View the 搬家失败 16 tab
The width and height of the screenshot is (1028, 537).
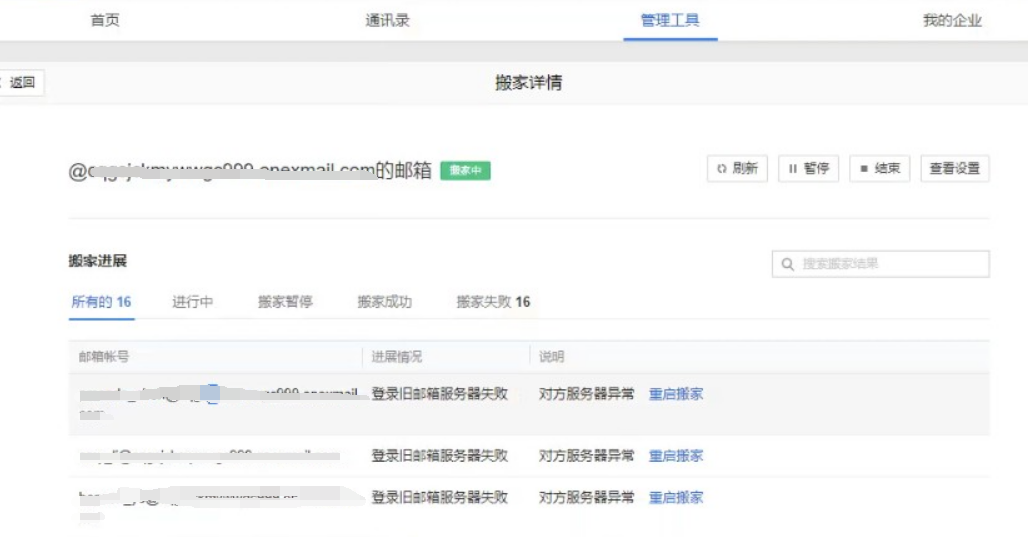click(493, 302)
